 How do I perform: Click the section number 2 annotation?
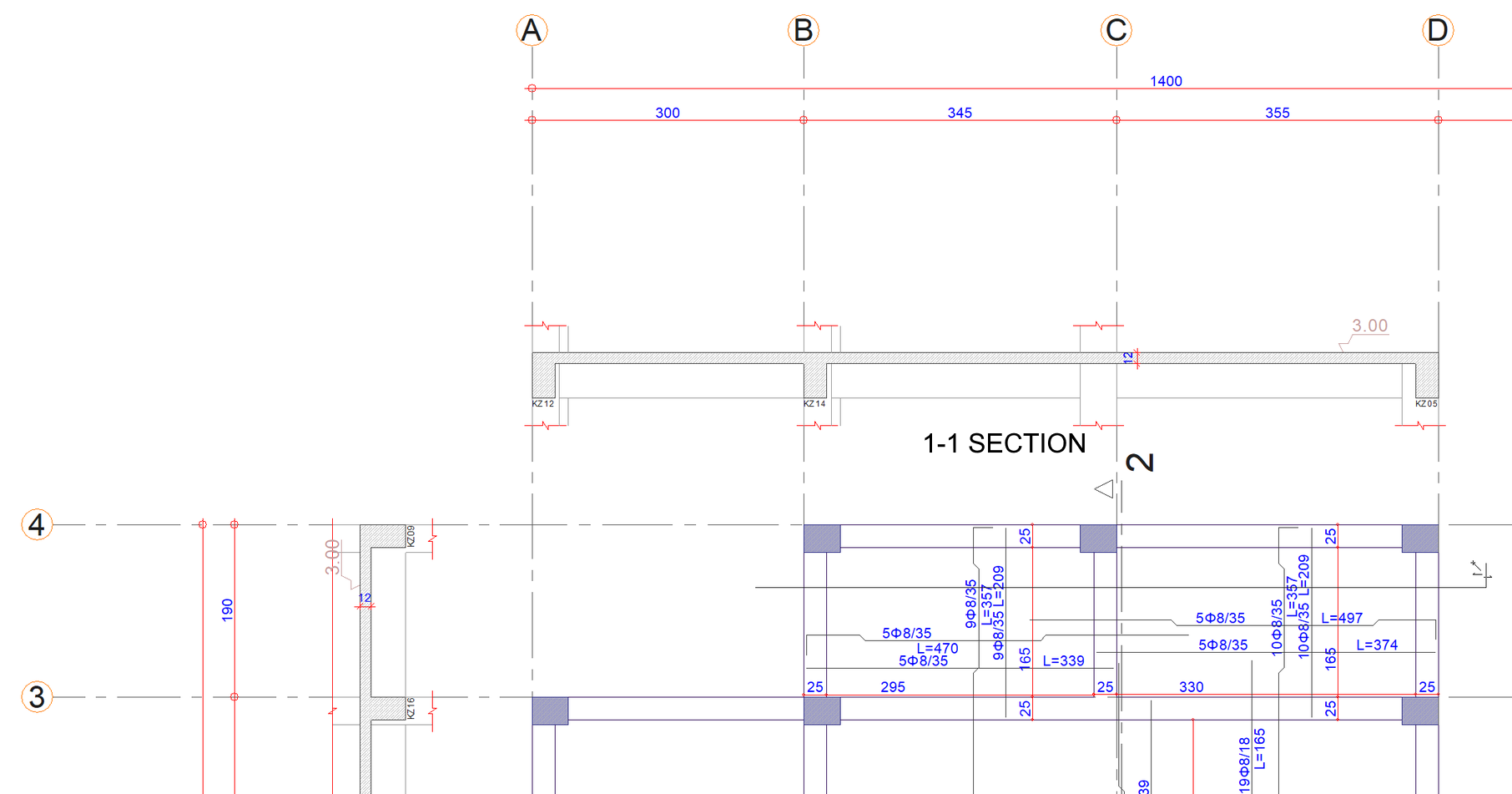(1141, 461)
